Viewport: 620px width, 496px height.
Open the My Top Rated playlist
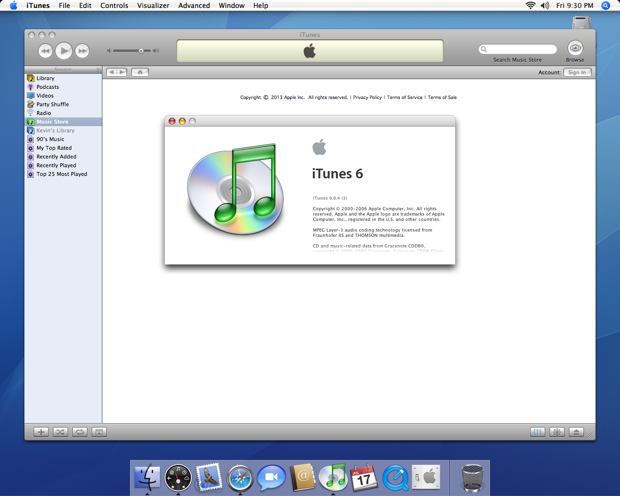(x=63, y=148)
